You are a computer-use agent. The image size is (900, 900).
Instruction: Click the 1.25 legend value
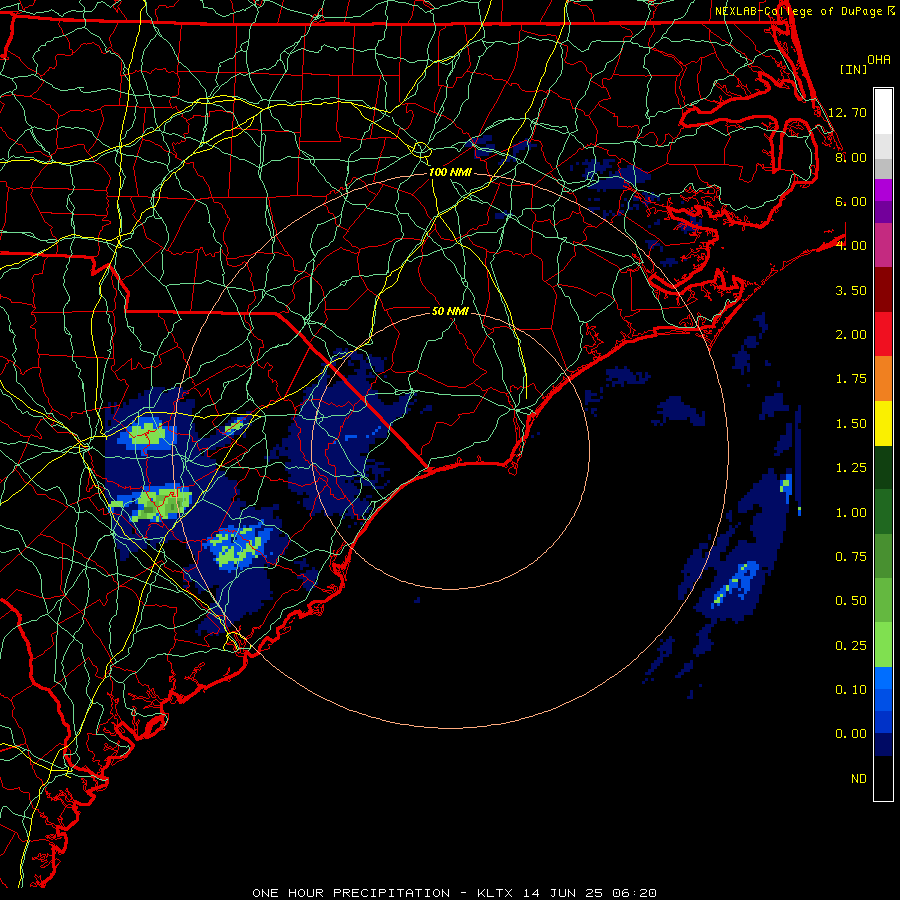pos(851,468)
